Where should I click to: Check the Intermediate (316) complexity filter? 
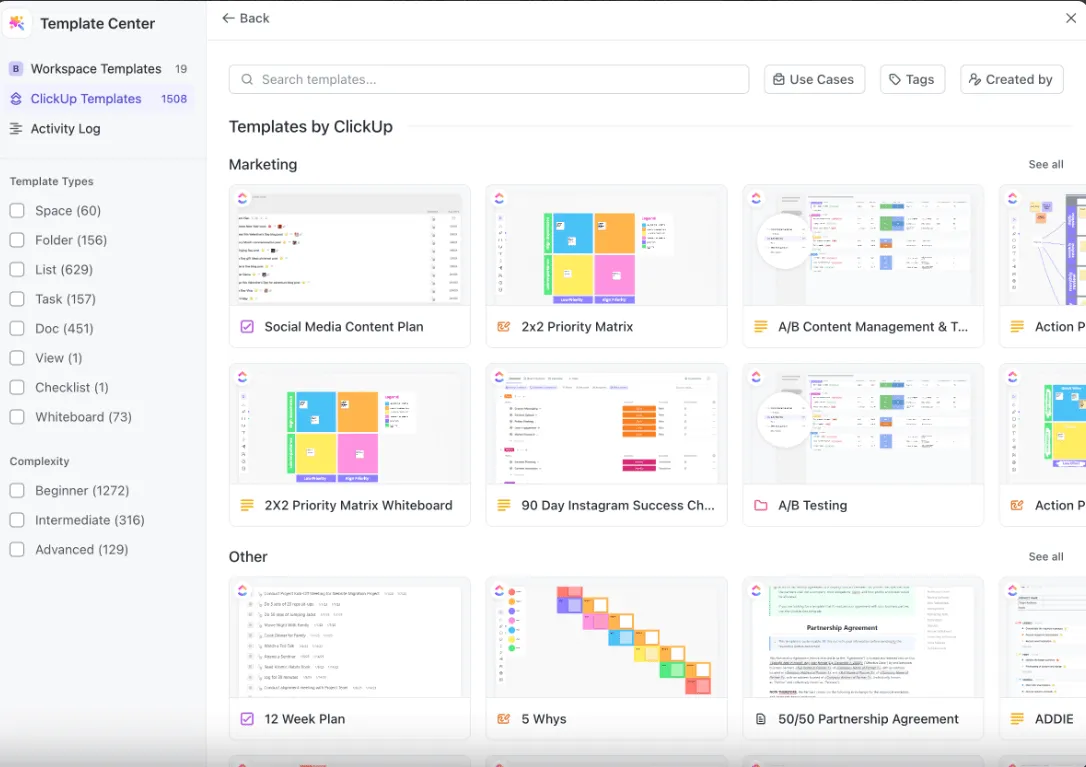[17, 520]
